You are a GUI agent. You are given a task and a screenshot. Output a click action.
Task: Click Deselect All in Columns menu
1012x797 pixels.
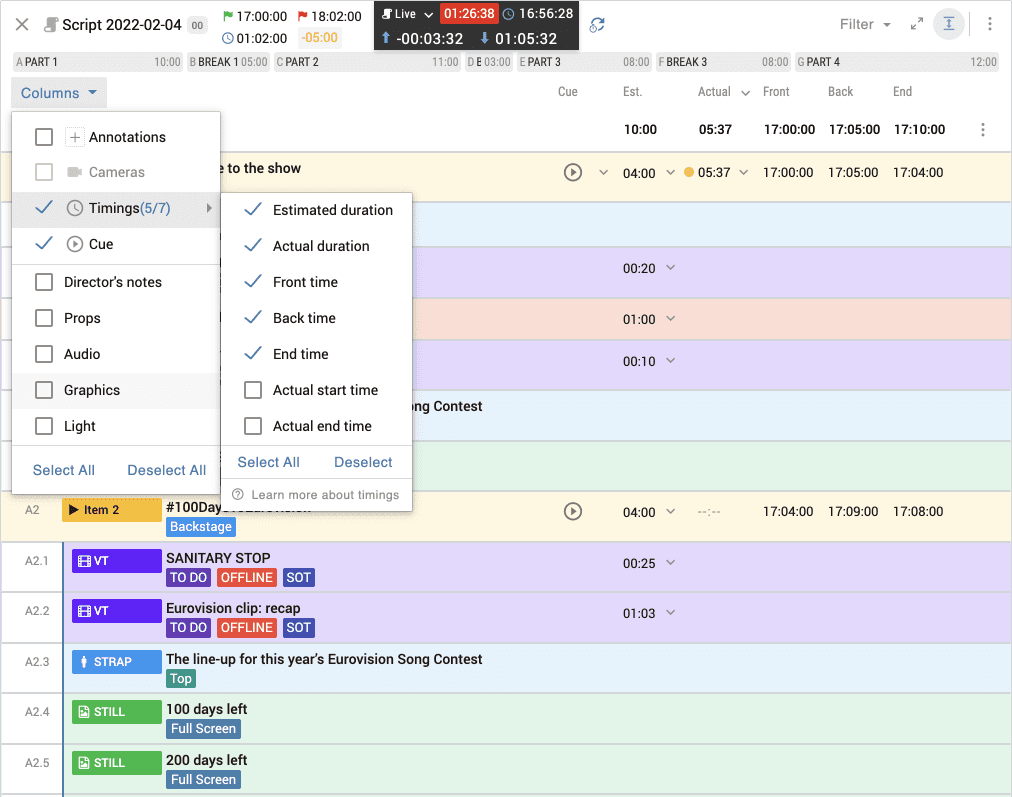point(167,470)
